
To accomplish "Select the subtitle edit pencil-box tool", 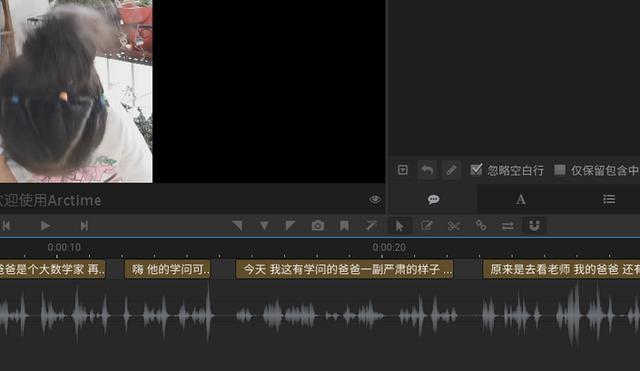I will [427, 225].
